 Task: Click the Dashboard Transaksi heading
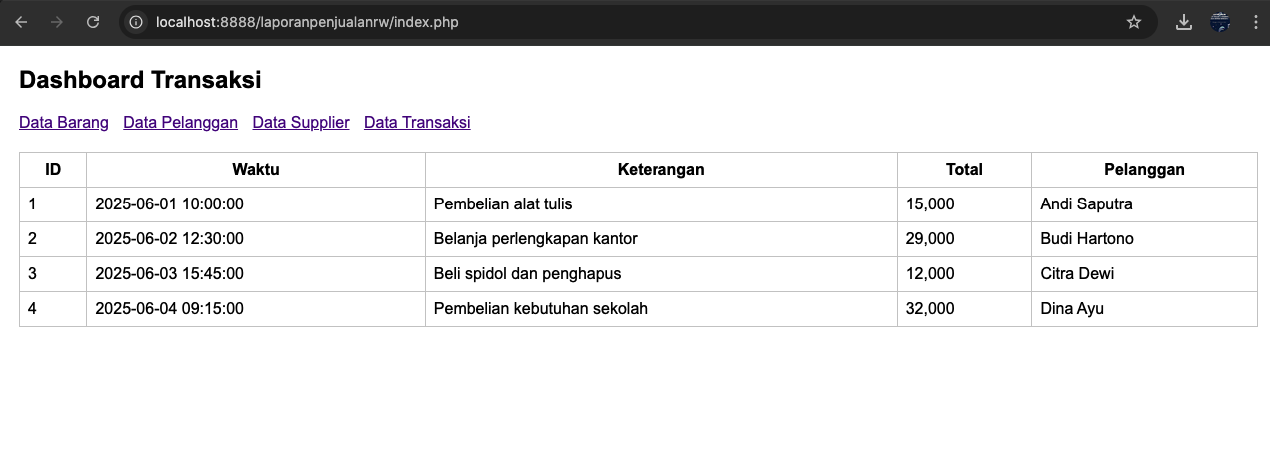[x=140, y=80]
